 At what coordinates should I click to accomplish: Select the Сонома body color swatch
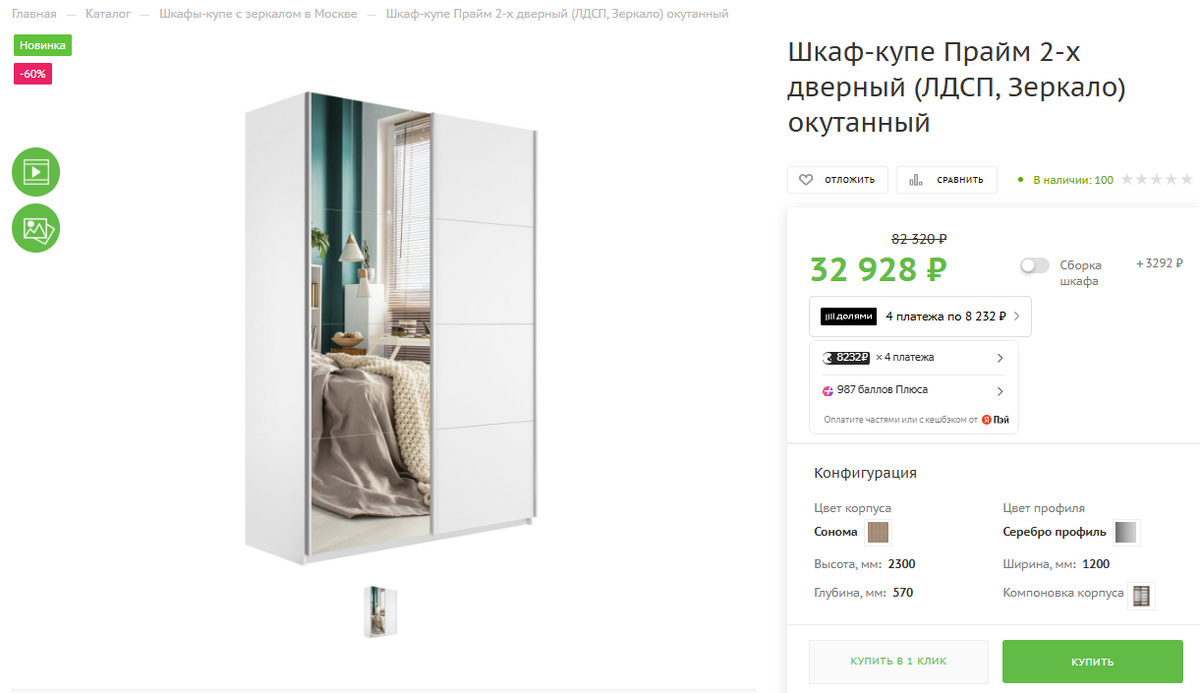[x=879, y=532]
